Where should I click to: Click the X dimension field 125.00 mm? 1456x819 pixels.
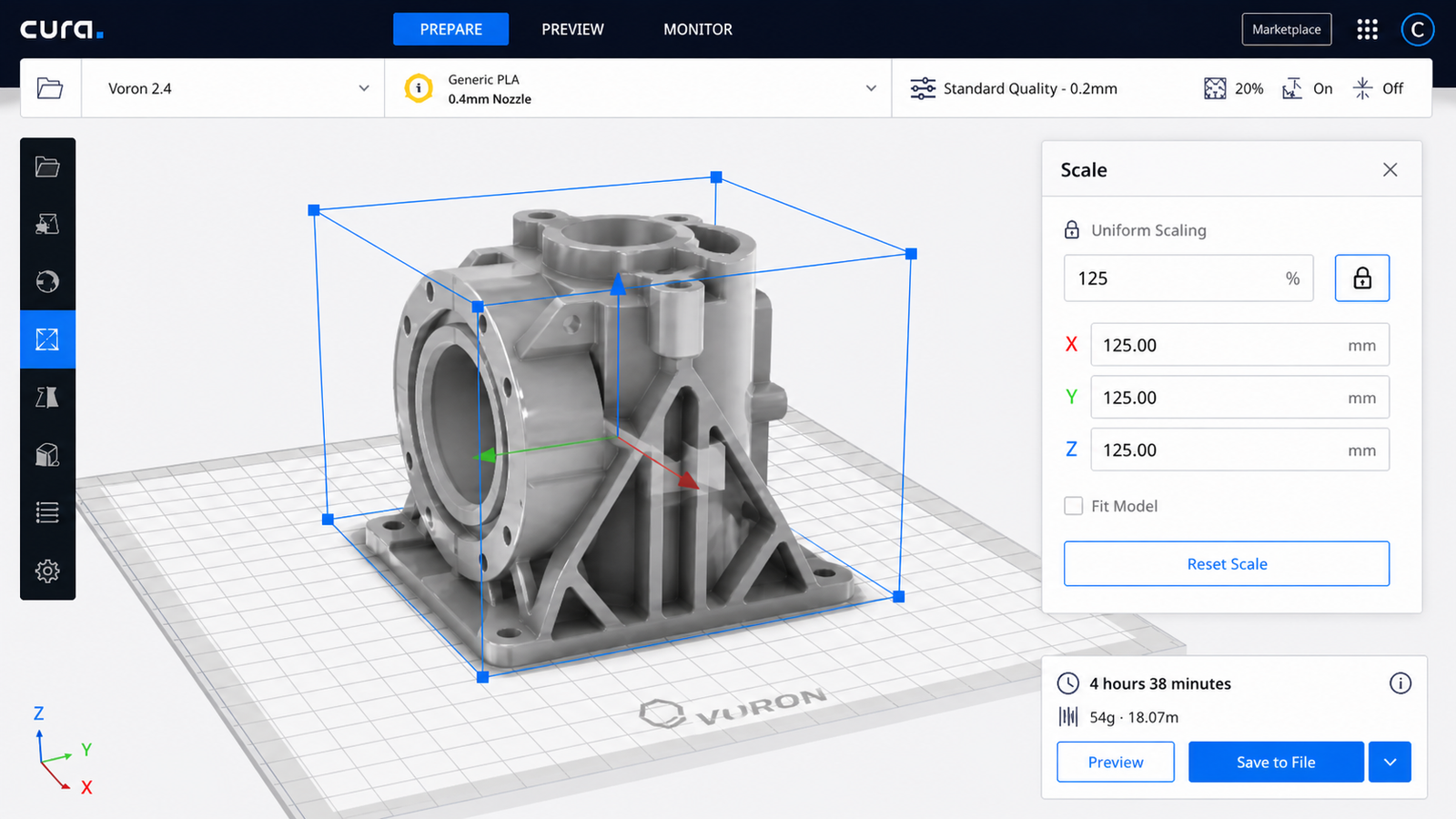pyautogui.click(x=1240, y=345)
